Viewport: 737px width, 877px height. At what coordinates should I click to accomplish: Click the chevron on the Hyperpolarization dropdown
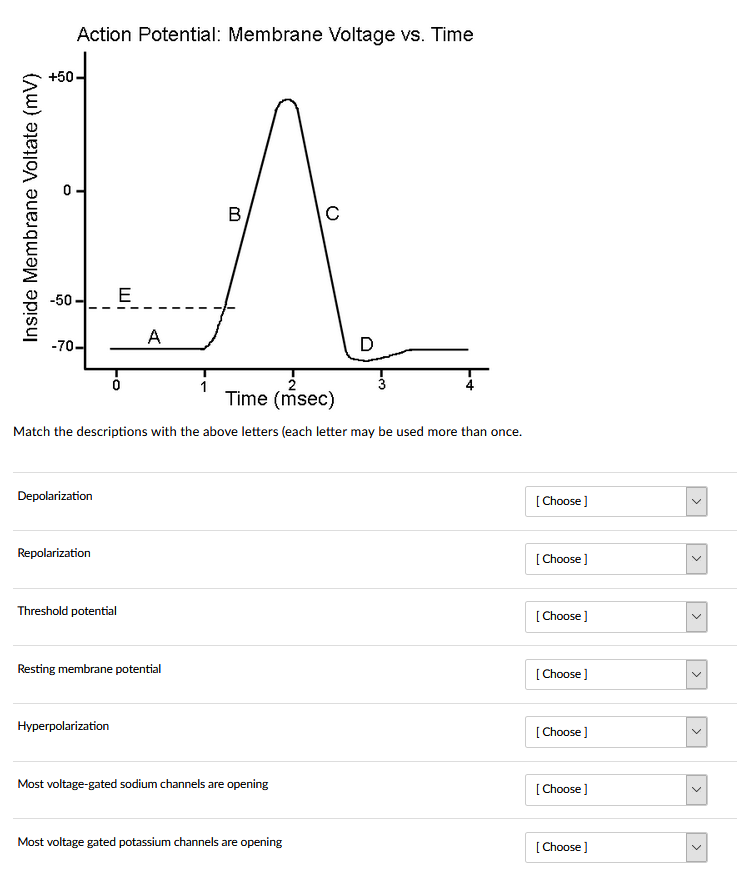pos(696,732)
